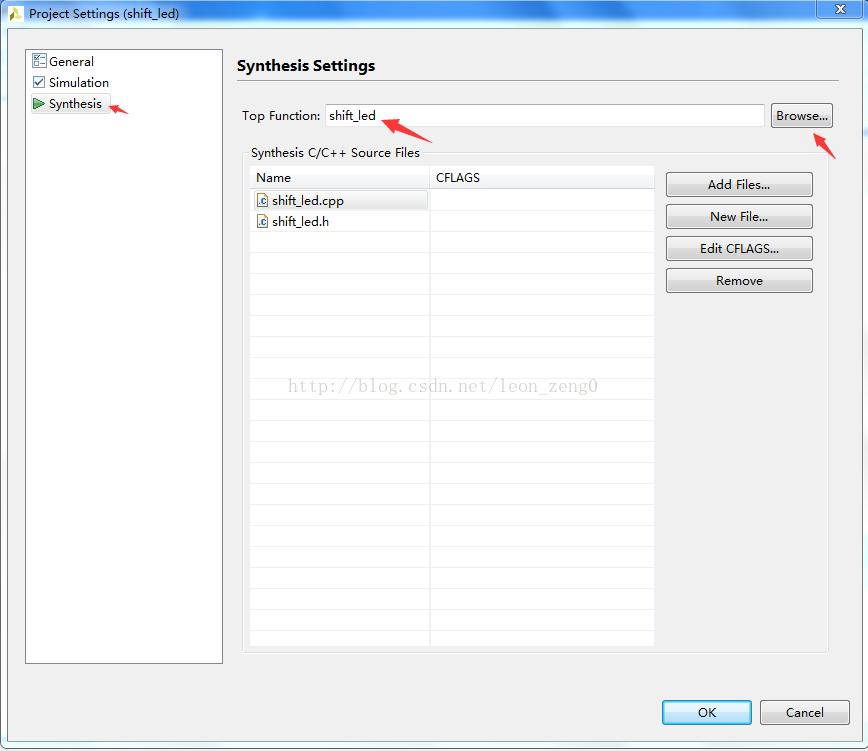Click the shift_led.cpp file icon
This screenshot has width=868, height=751.
pyautogui.click(x=262, y=200)
